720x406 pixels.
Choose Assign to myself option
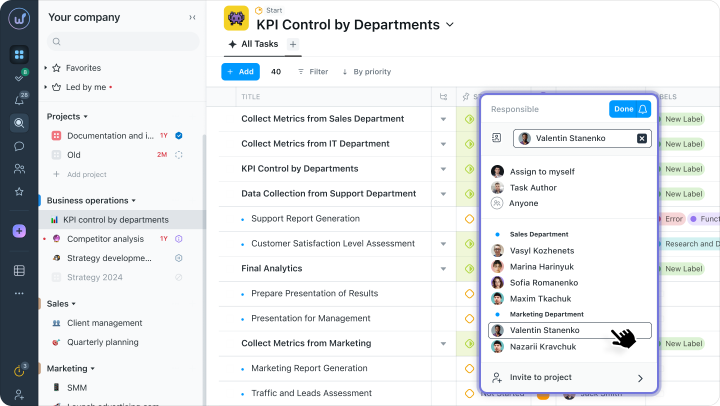(541, 172)
